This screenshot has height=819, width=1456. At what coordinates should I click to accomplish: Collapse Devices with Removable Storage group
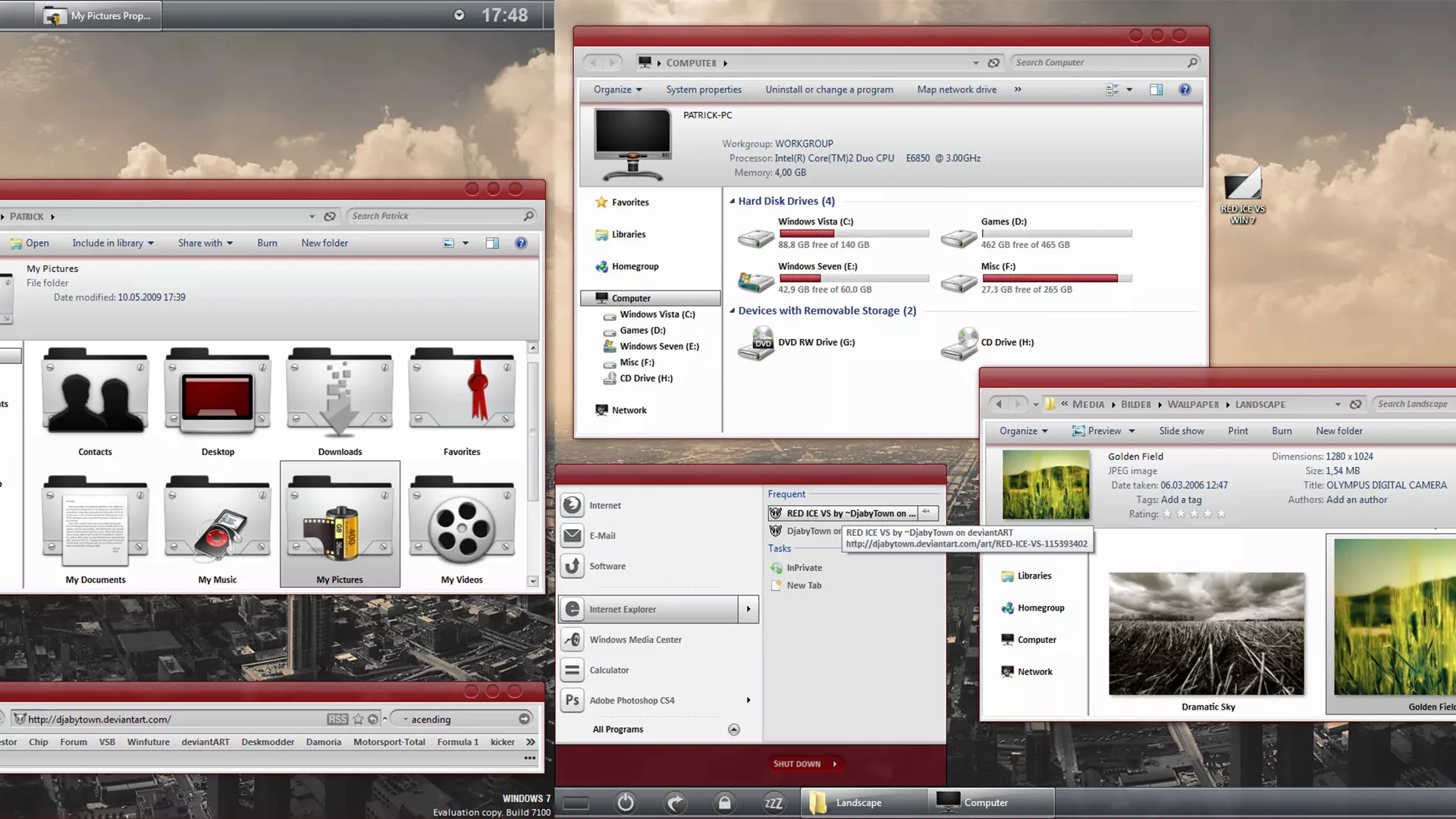point(732,311)
